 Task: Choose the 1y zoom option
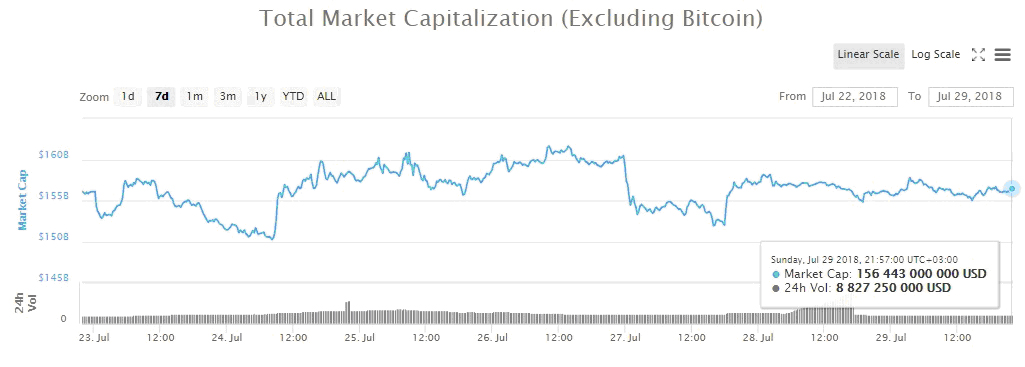260,97
